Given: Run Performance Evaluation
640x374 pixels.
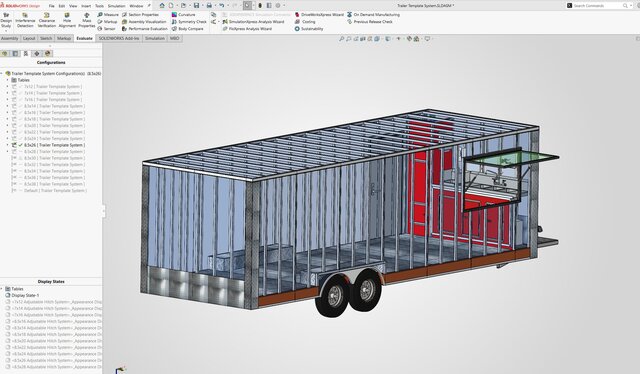Looking at the screenshot, I should pyautogui.click(x=145, y=29).
